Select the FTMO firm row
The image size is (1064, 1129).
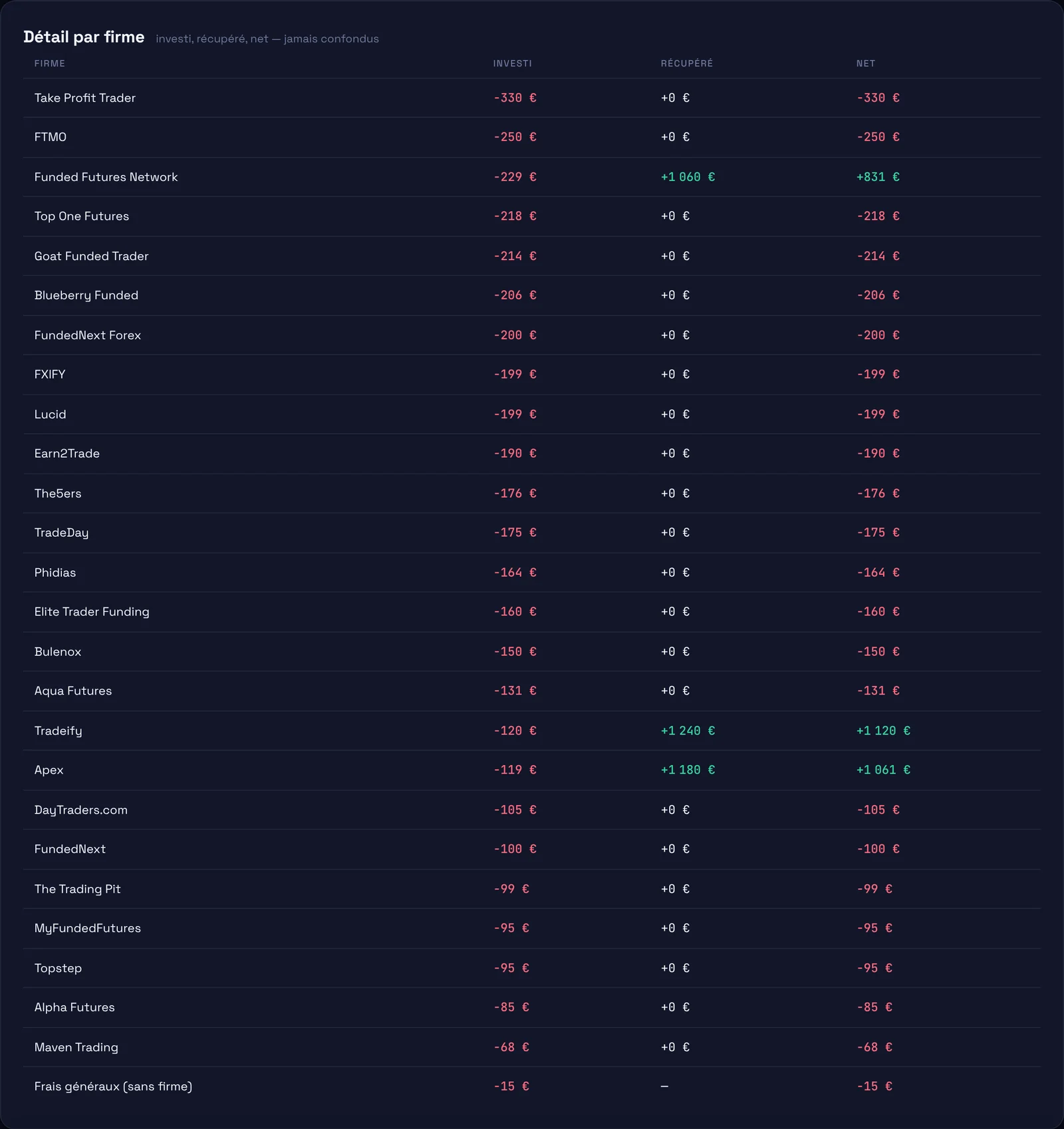(532, 138)
